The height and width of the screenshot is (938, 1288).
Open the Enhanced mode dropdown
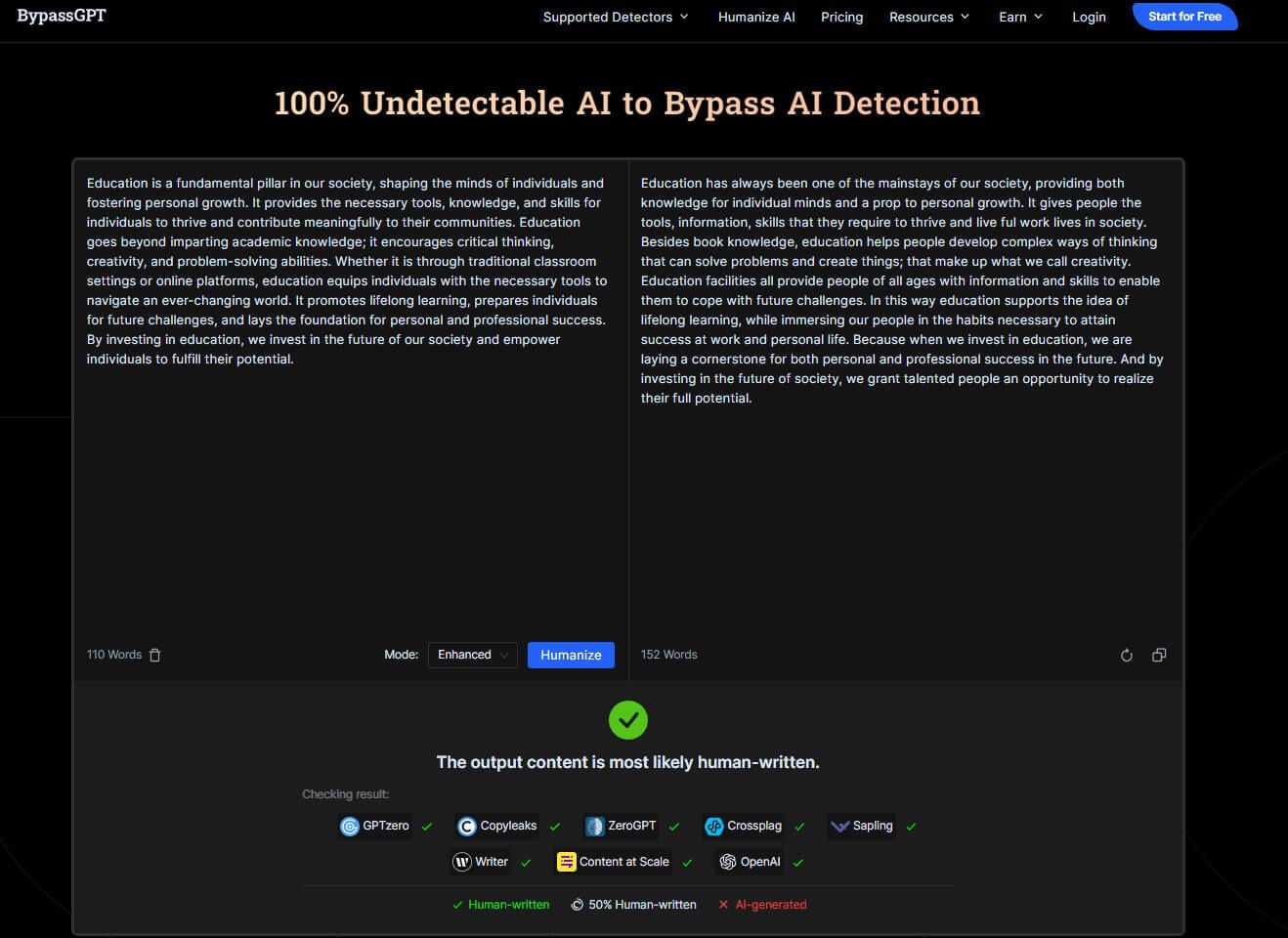(473, 655)
